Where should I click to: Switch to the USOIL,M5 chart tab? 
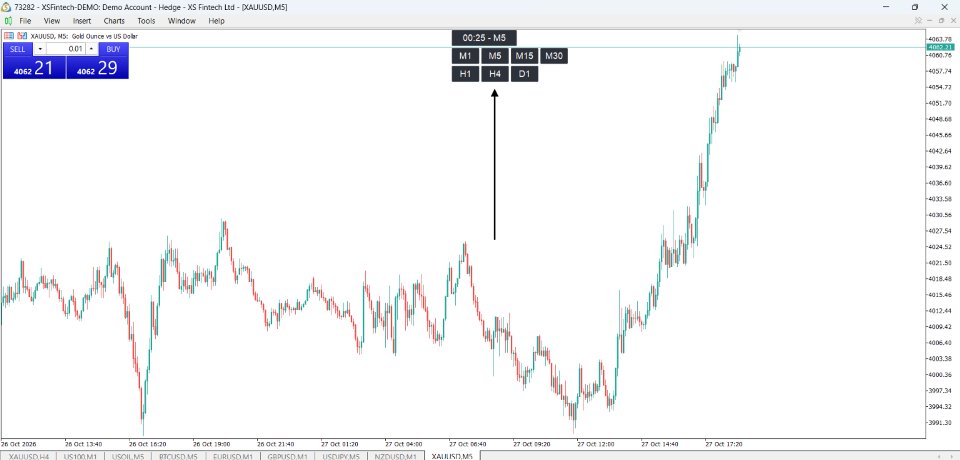[x=130, y=456]
